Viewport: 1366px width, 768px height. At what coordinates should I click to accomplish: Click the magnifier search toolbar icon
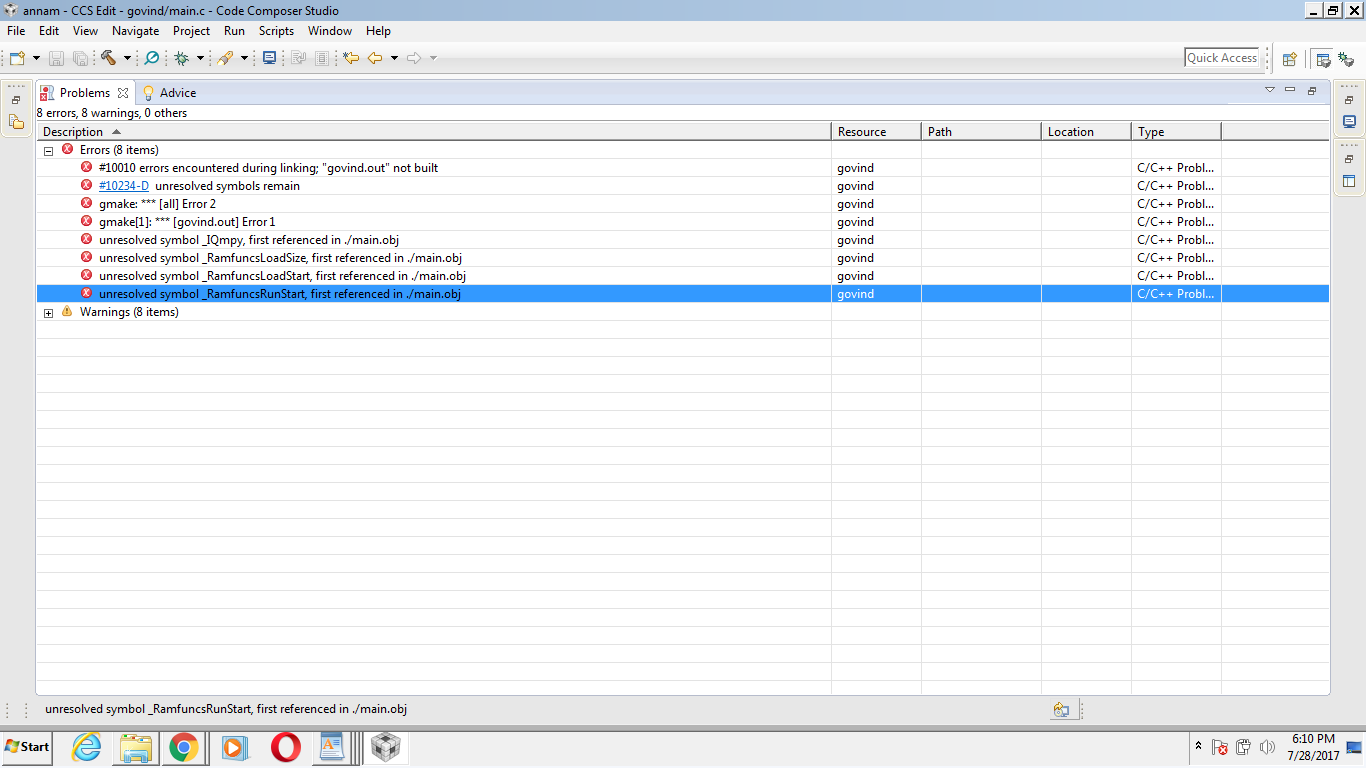tap(152, 58)
